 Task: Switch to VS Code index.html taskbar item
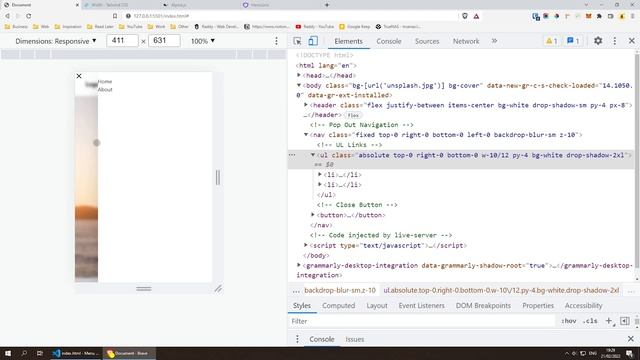click(x=76, y=353)
